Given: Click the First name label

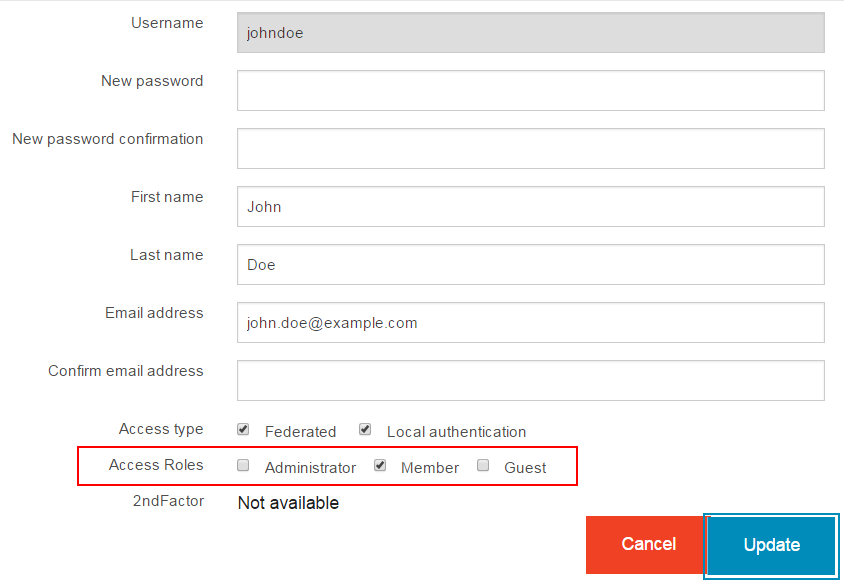Looking at the screenshot, I should tap(167, 197).
